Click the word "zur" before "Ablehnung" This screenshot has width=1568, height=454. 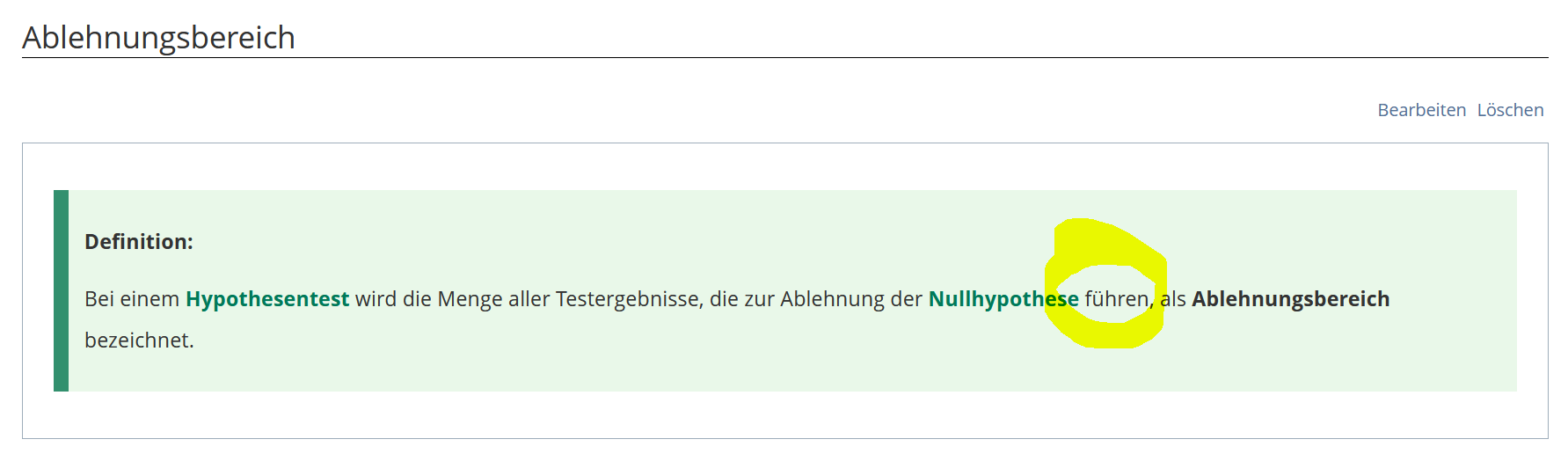pos(759,299)
